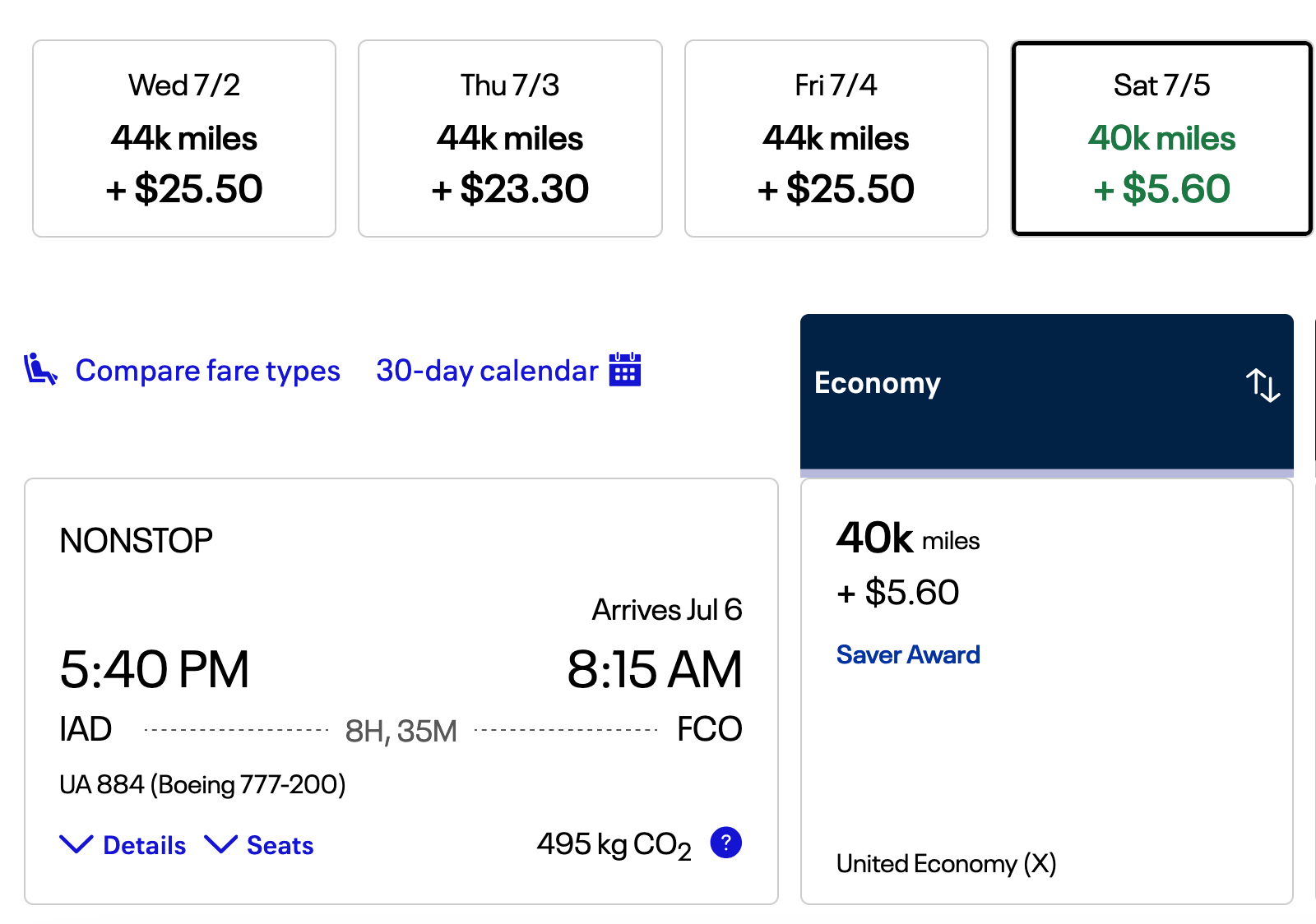Click the calendar icon after 30-day calendar
Image resolution: width=1316 pixels, height=924 pixels.
(x=625, y=369)
